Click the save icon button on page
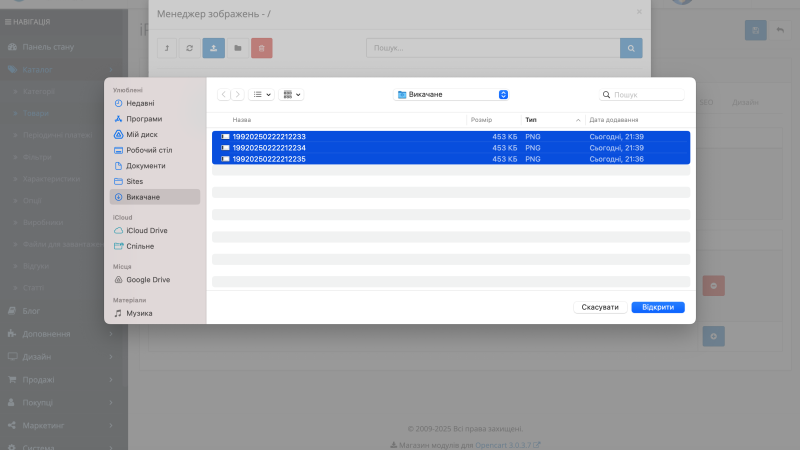Viewport: 800px width, 450px height. coord(756,31)
